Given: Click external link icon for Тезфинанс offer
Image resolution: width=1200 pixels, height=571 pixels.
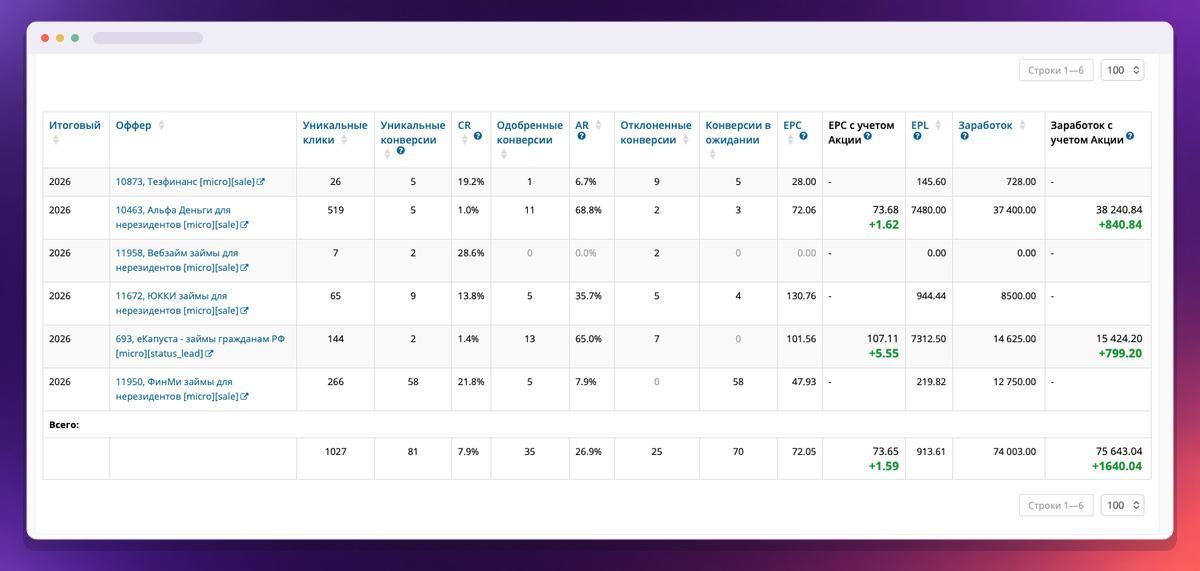Looking at the screenshot, I should 261,182.
